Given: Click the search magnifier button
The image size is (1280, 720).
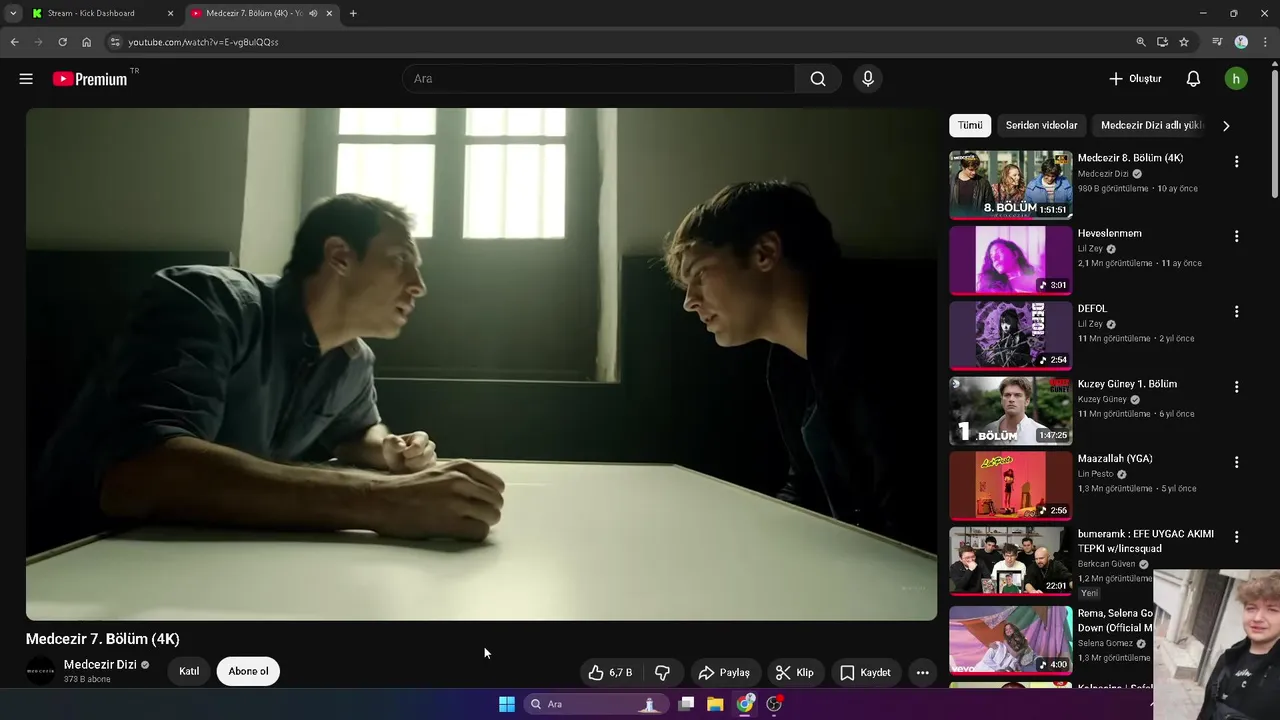Looking at the screenshot, I should [818, 79].
